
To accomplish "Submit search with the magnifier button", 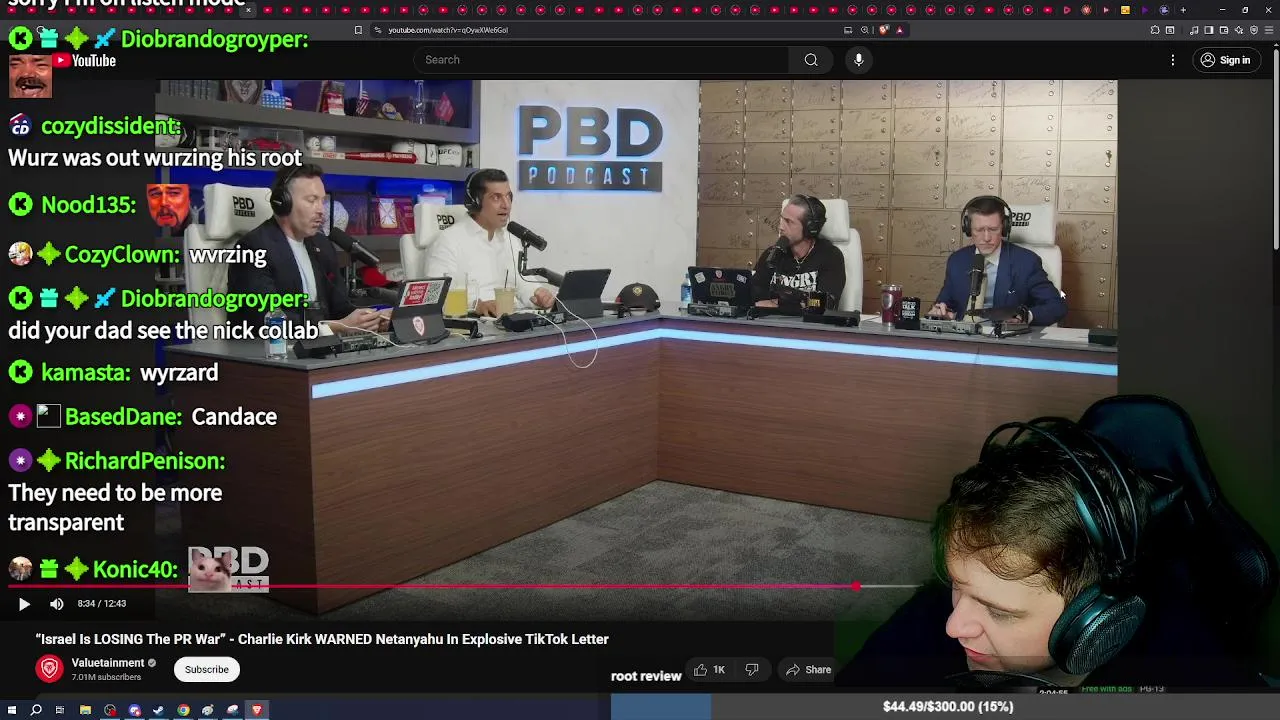I will 811,60.
